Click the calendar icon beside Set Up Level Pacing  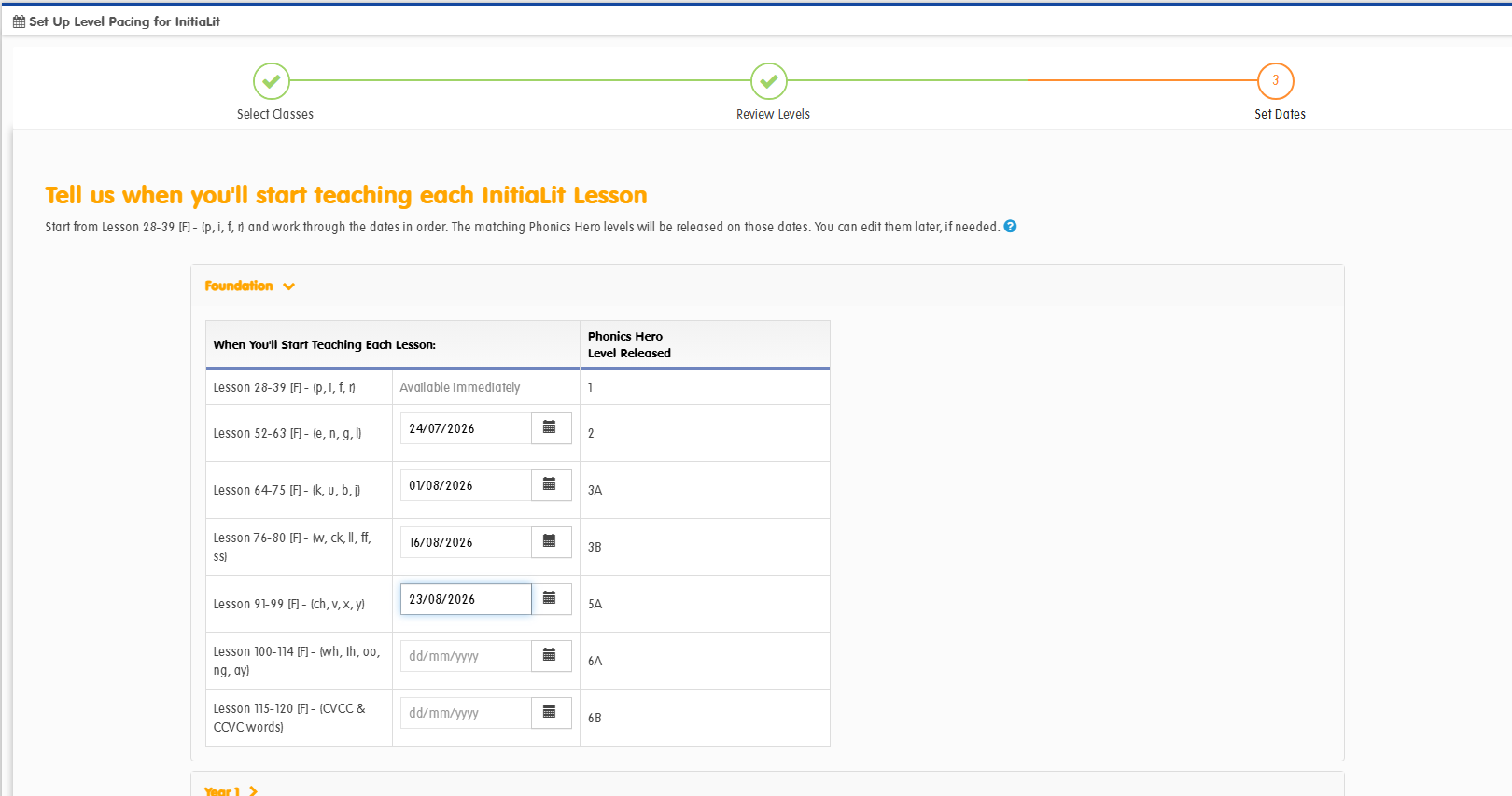(x=19, y=21)
